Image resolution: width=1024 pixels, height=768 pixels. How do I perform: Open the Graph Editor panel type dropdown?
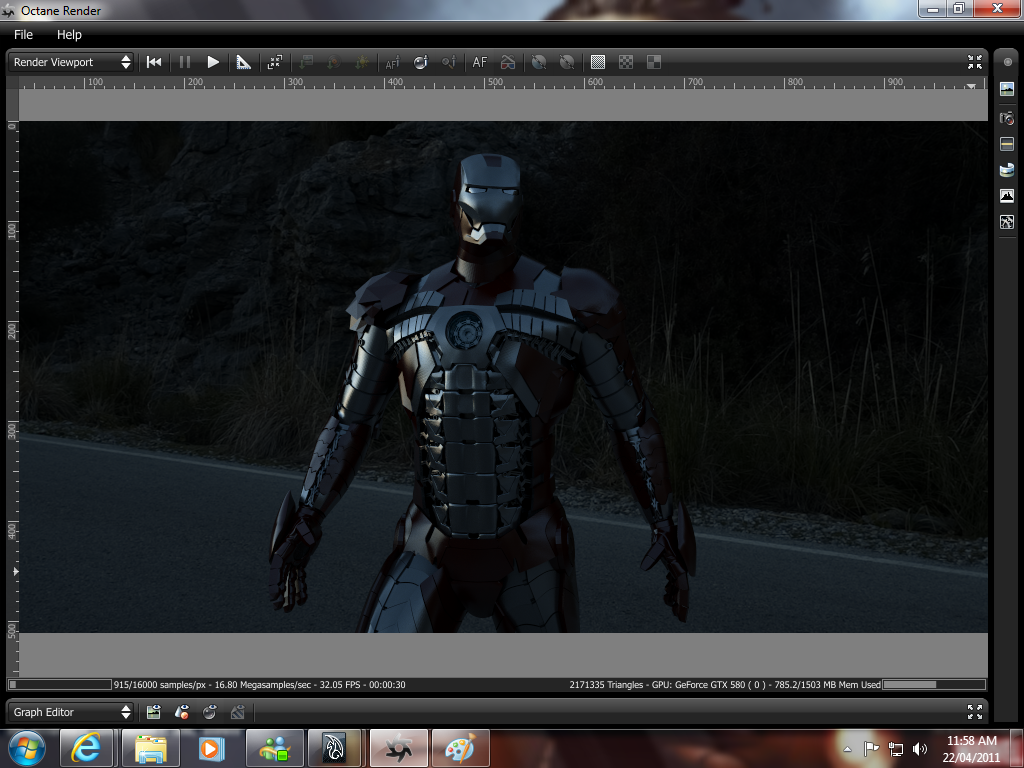71,712
